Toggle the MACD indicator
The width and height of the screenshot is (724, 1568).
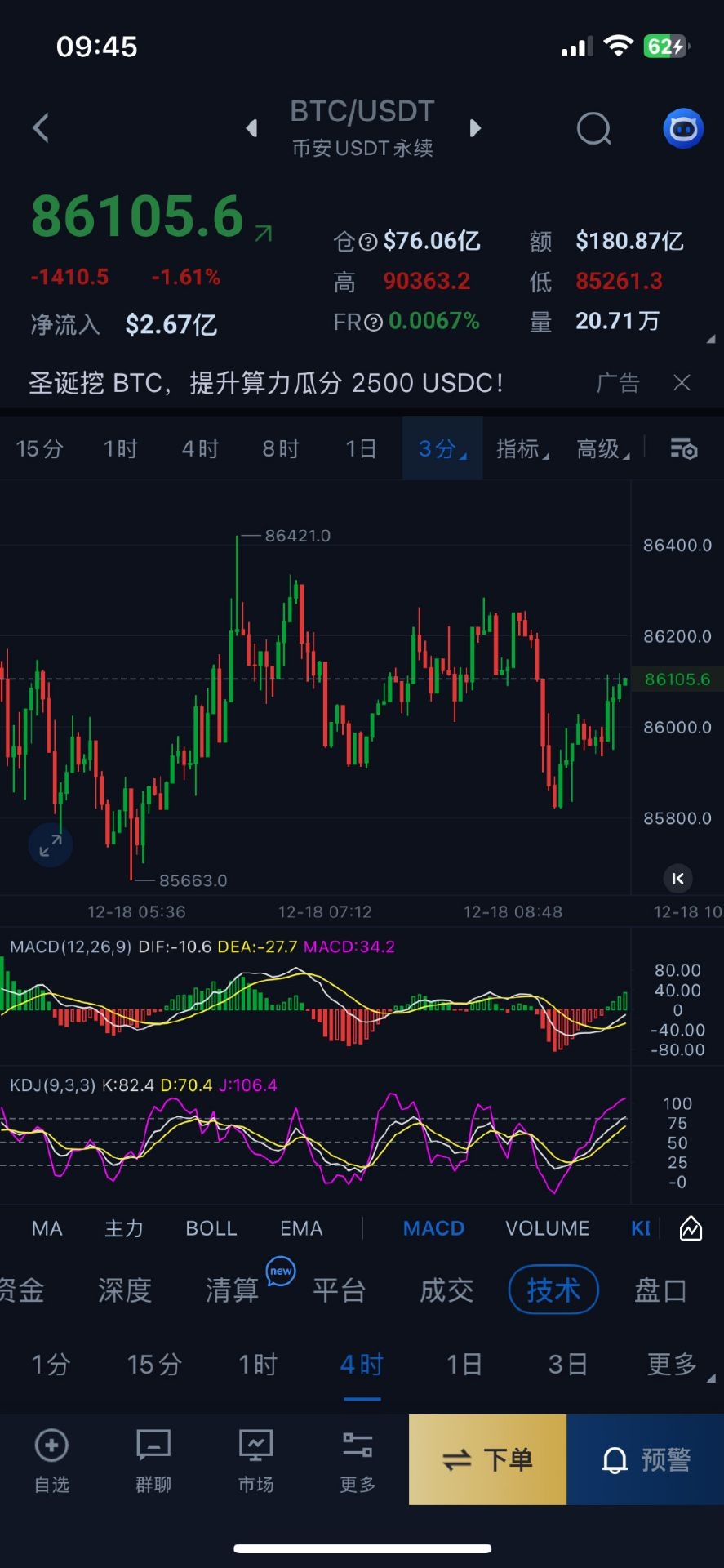(x=433, y=1228)
